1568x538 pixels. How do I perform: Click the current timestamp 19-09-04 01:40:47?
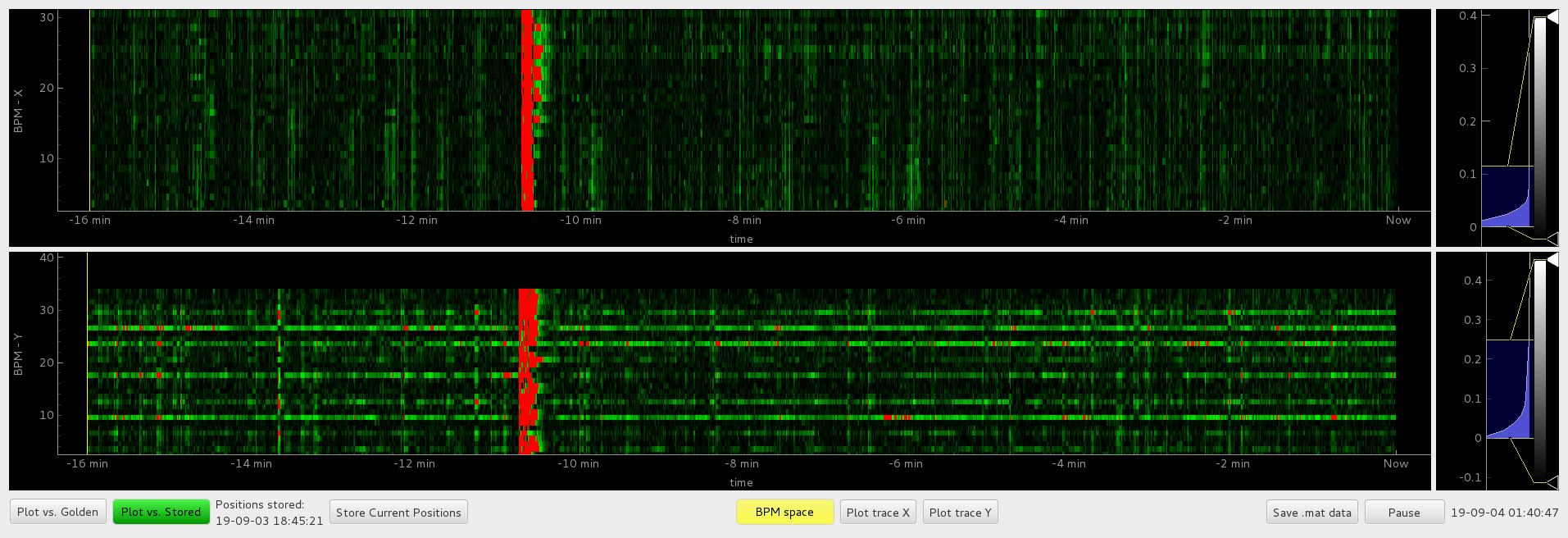pos(1504,513)
